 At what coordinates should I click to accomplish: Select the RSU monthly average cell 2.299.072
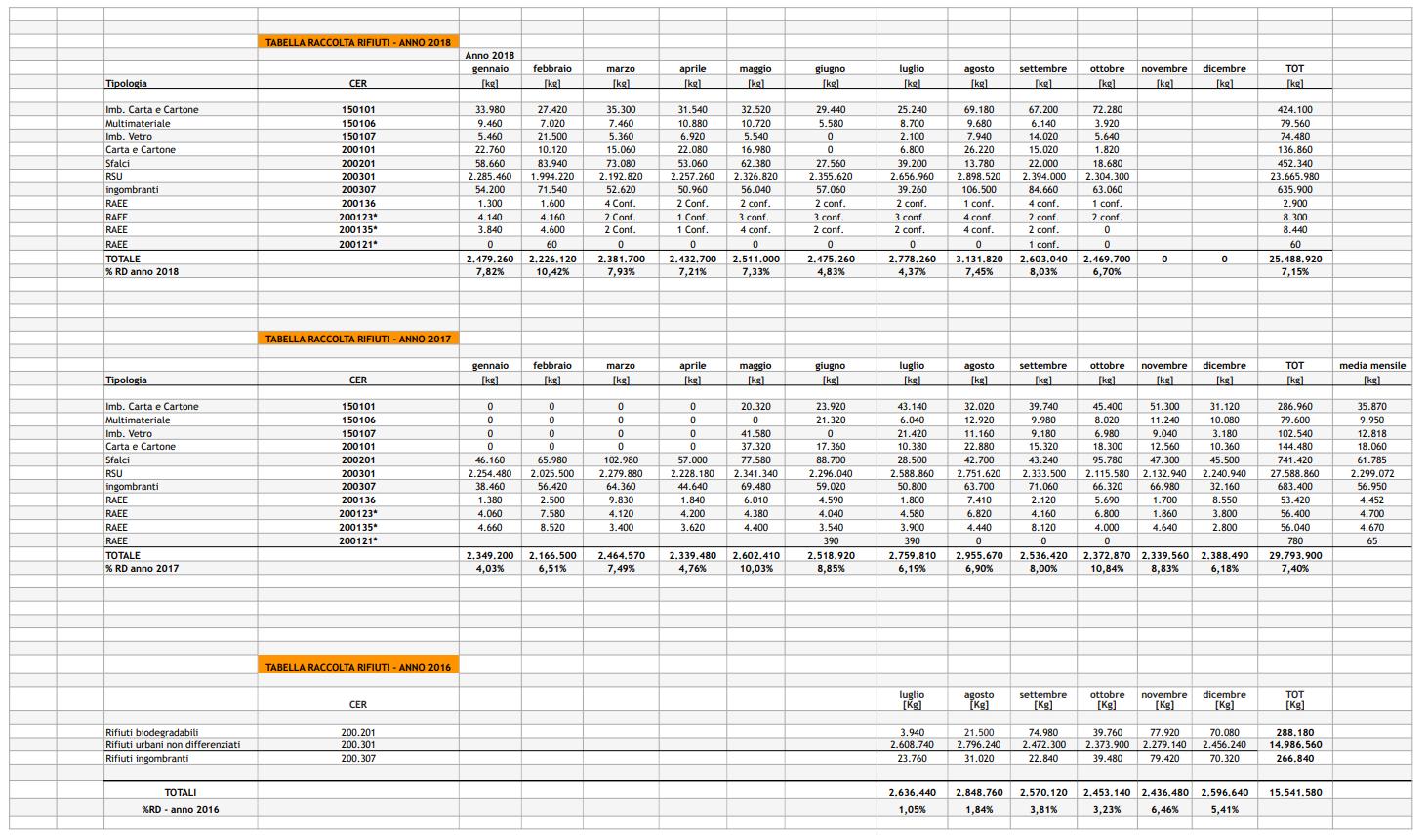click(1371, 473)
